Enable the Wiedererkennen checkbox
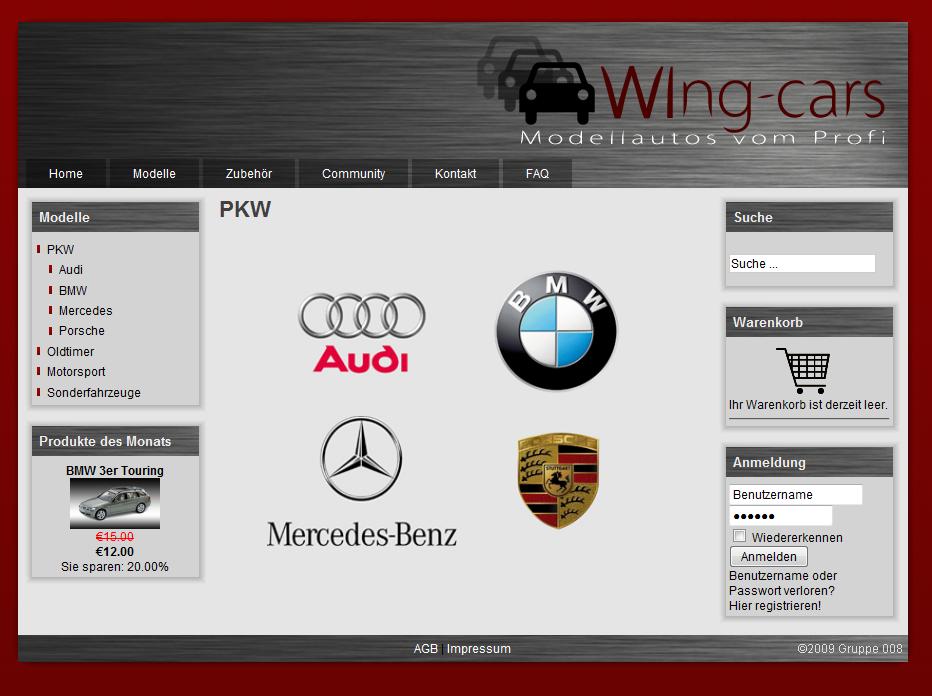Image resolution: width=932 pixels, height=696 pixels. tap(740, 537)
